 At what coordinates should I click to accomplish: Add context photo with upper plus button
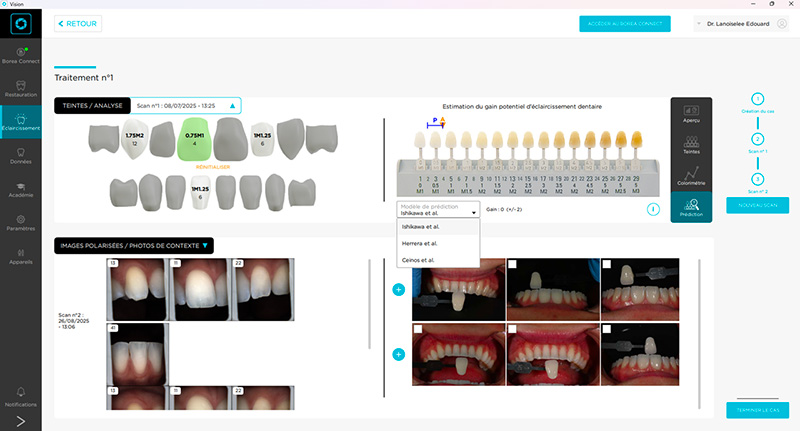pyautogui.click(x=398, y=290)
